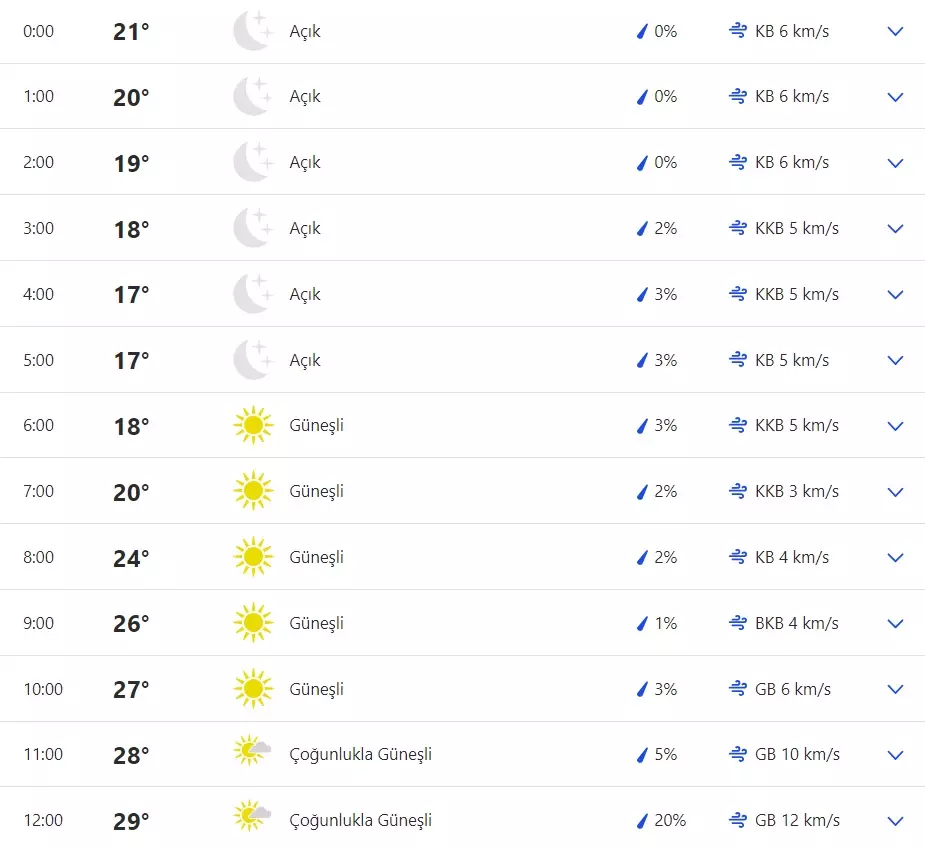
Task: Click the raindrop icon in the 12:00 row
Action: coord(643,821)
